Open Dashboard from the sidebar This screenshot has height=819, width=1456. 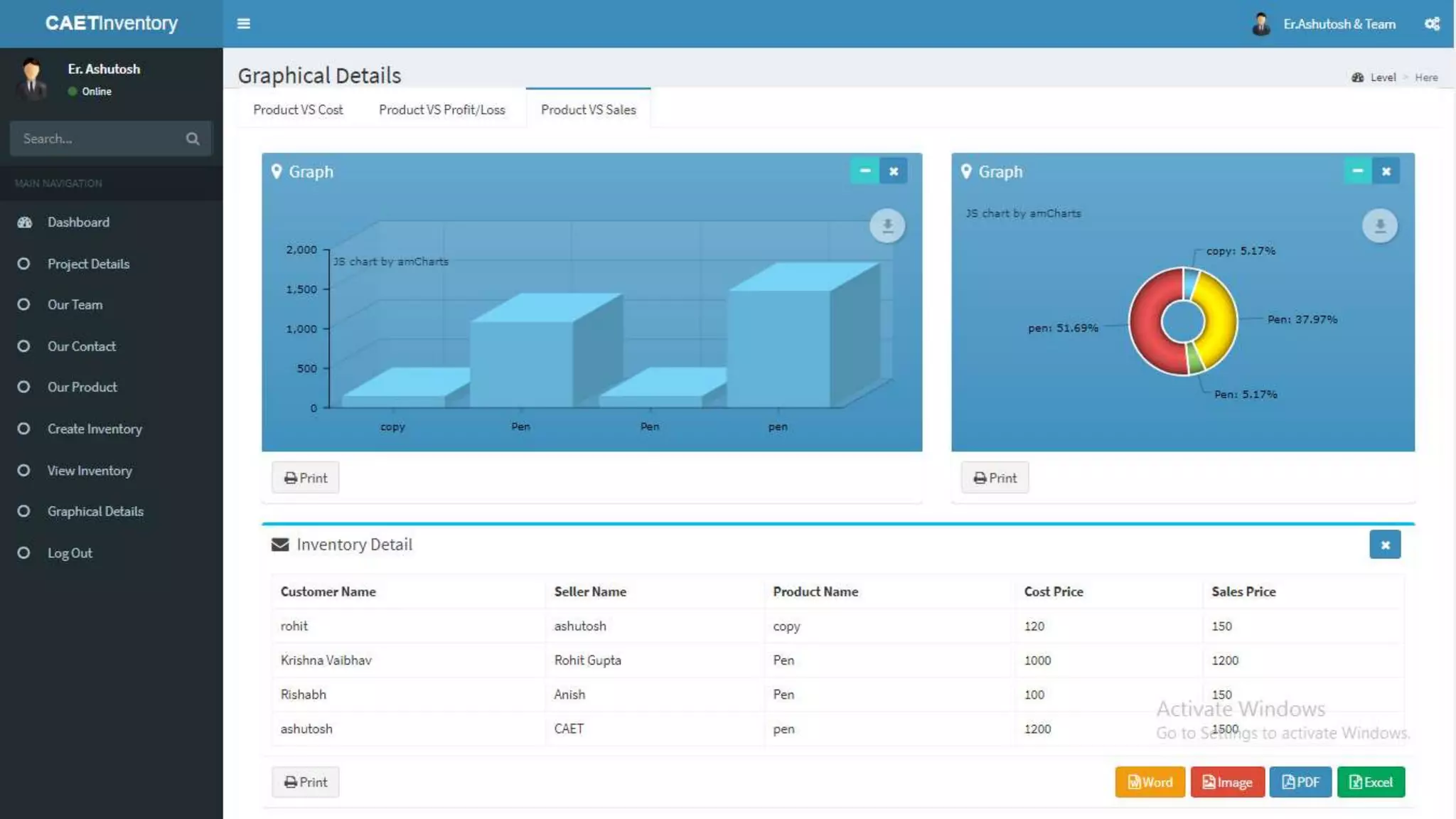coord(78,223)
